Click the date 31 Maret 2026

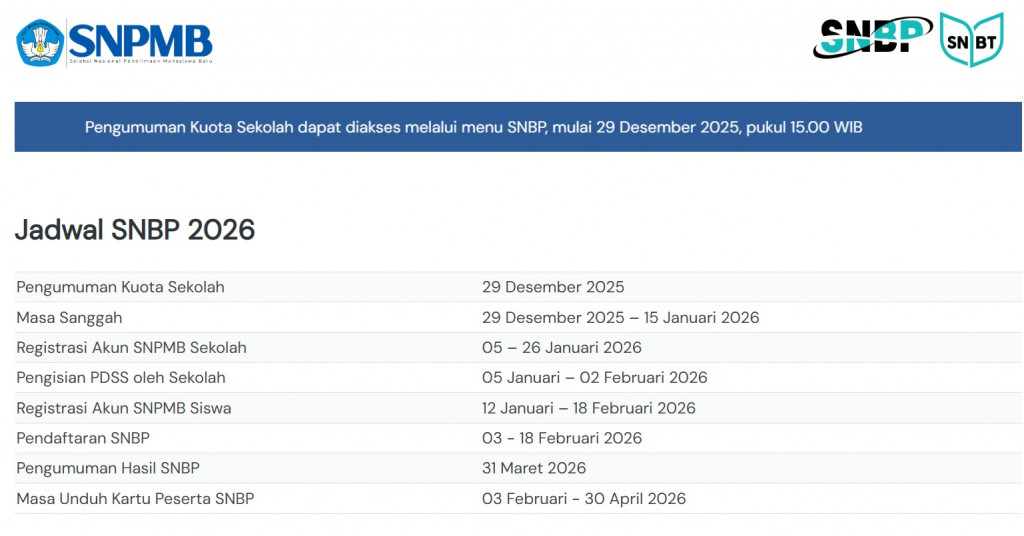534,468
